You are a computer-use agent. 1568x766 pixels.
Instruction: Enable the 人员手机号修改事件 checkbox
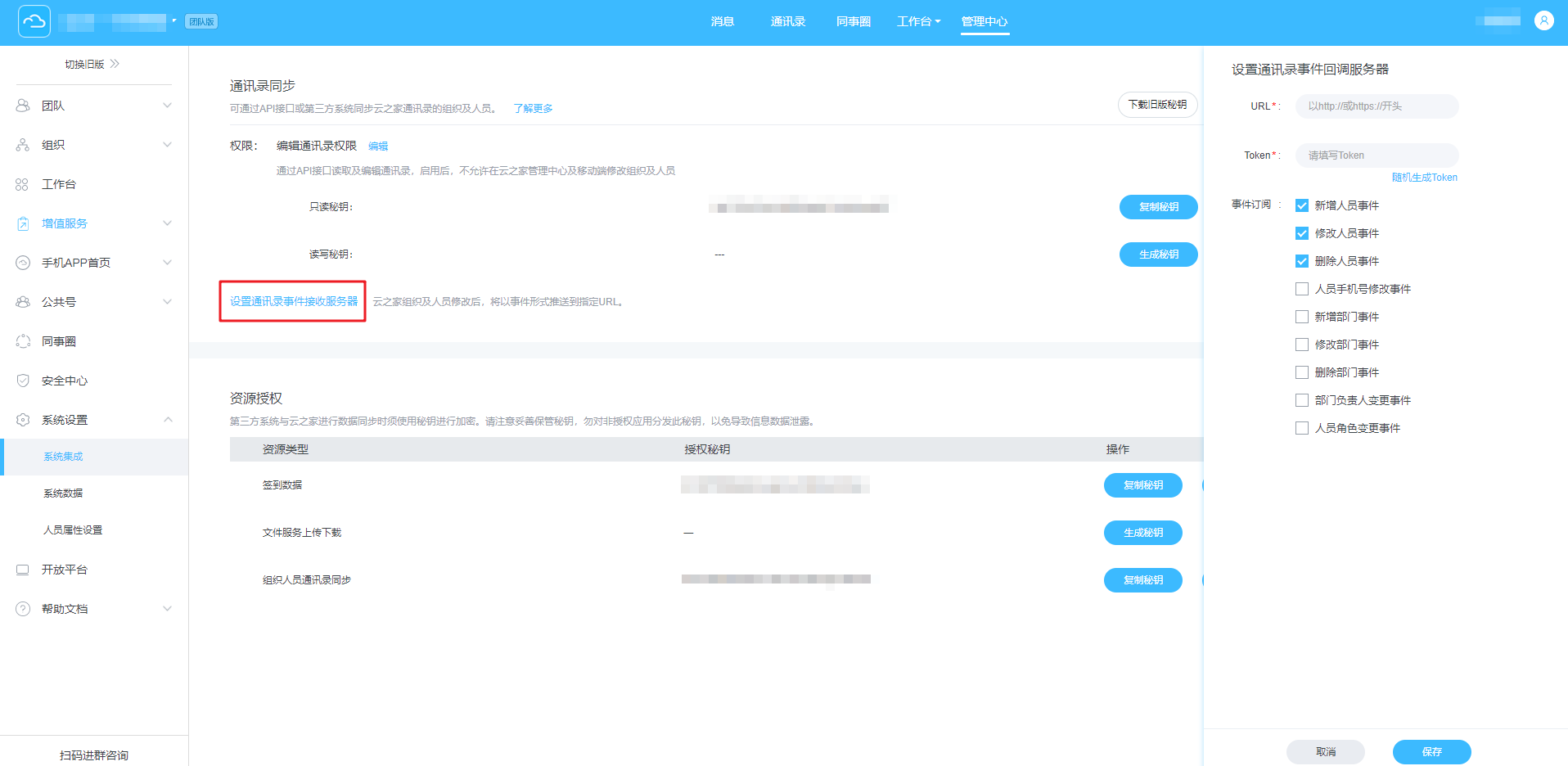(1302, 289)
